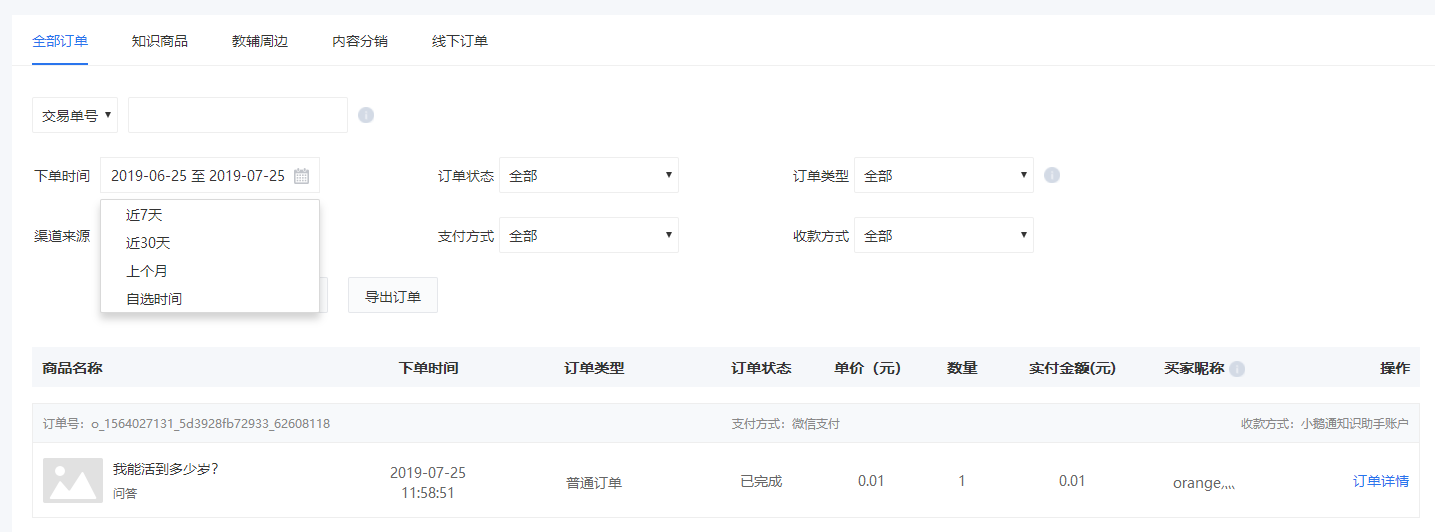Click product name 我能活到多少岁?
1435x532 pixels.
[166, 468]
